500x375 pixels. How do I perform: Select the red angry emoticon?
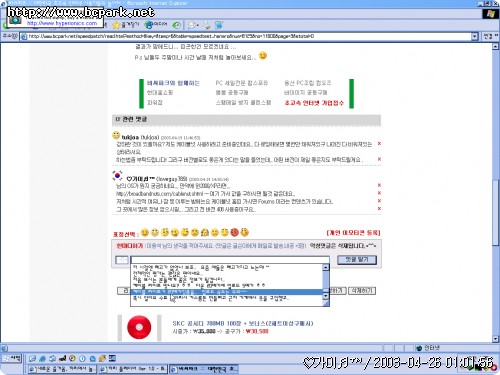(x=235, y=232)
